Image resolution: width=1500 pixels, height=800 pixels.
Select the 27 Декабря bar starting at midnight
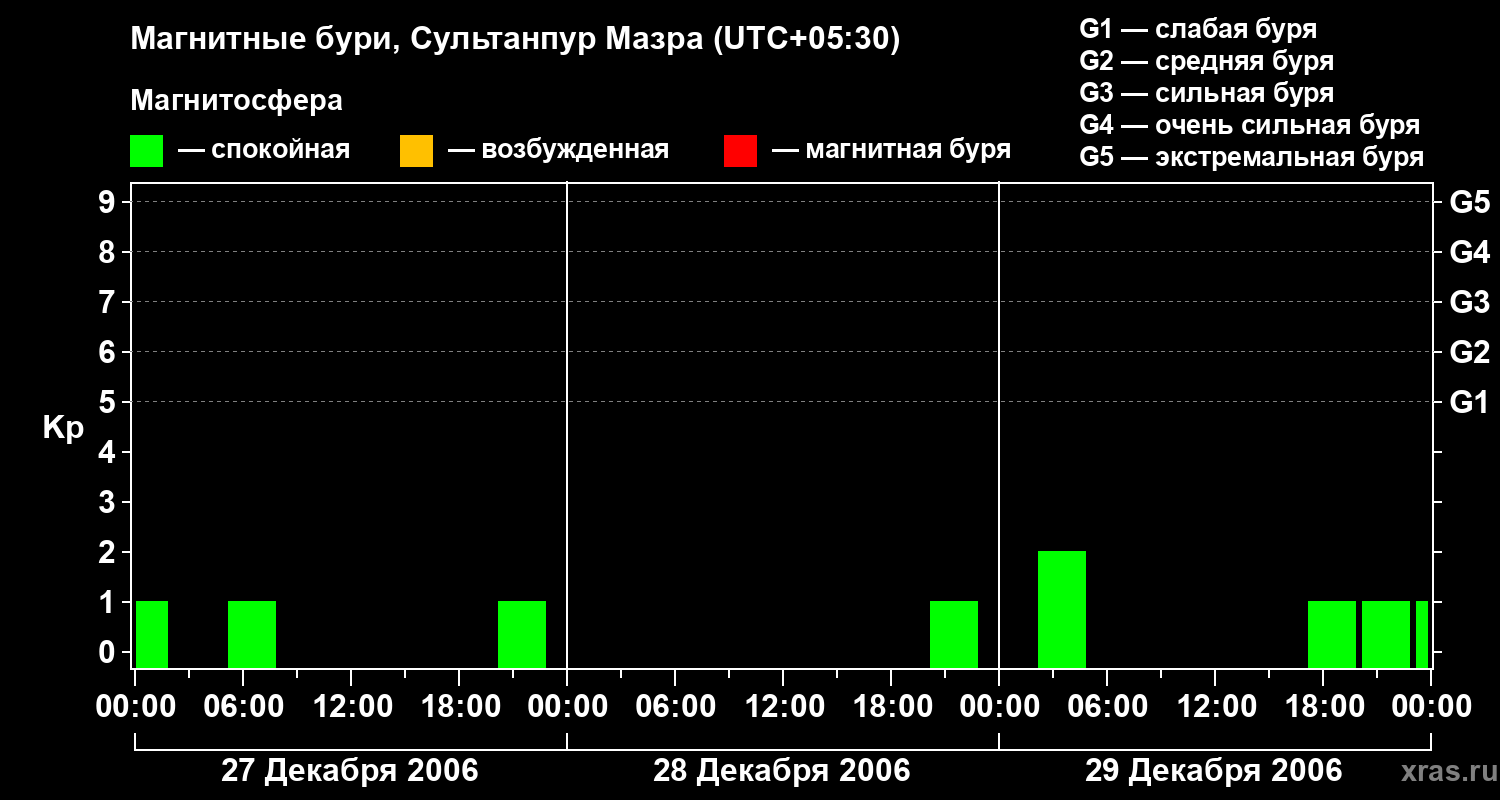click(152, 634)
